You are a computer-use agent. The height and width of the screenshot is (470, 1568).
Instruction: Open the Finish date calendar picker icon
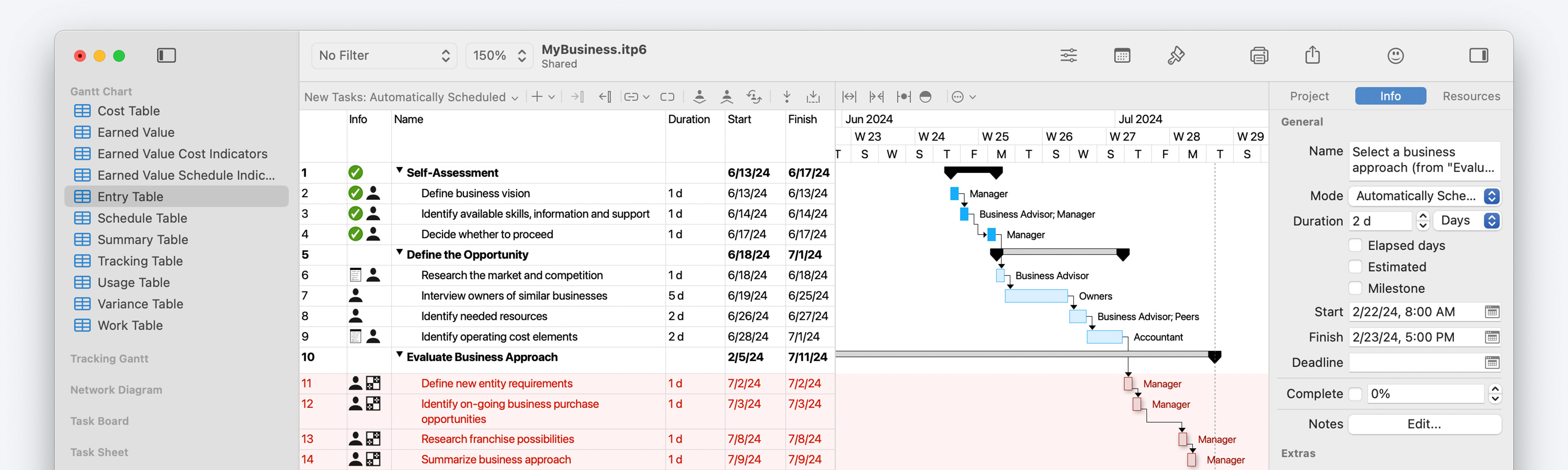(1491, 337)
